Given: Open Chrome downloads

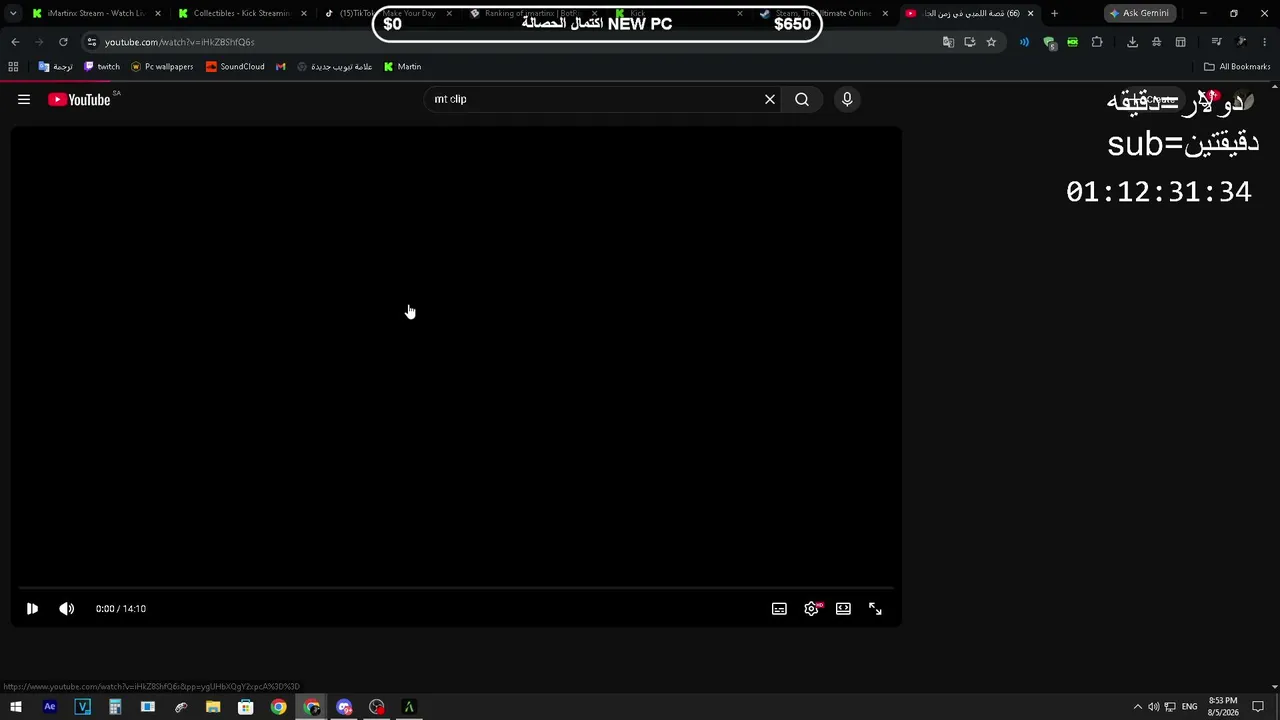Looking at the screenshot, I should (1132, 42).
